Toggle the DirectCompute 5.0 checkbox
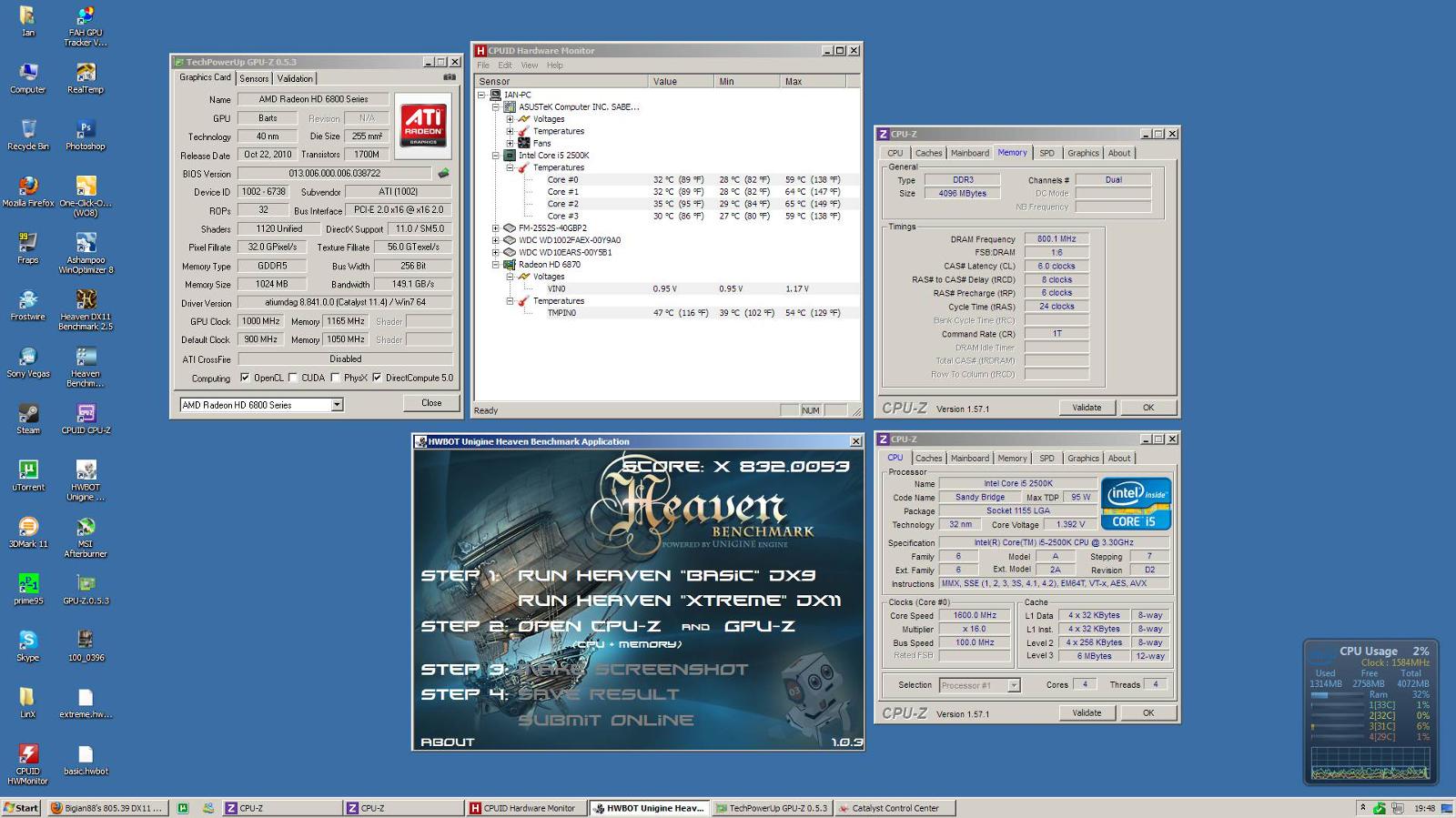The height and width of the screenshot is (818, 1456). click(377, 378)
